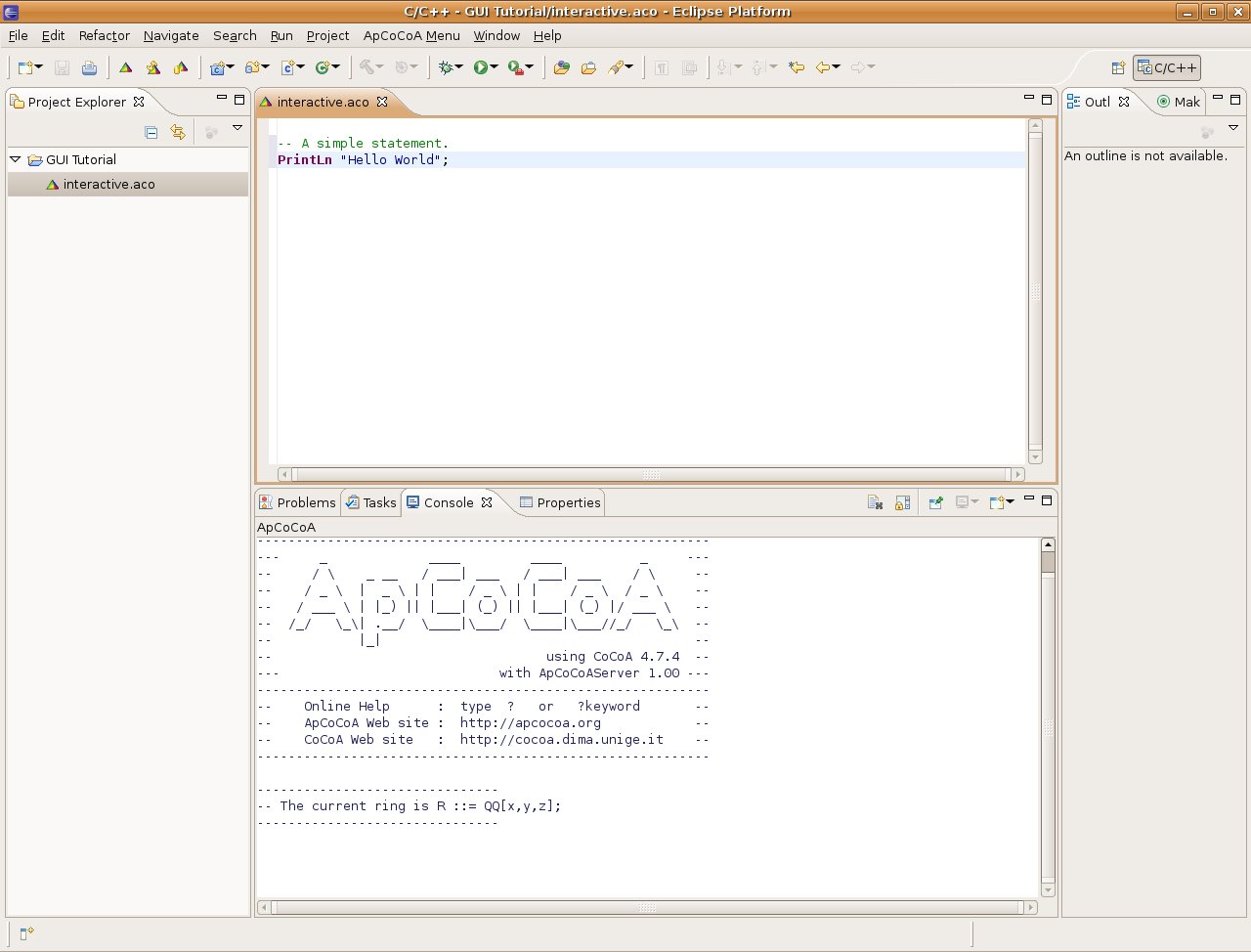Open the Navigate menu
1251x952 pixels.
(x=171, y=35)
